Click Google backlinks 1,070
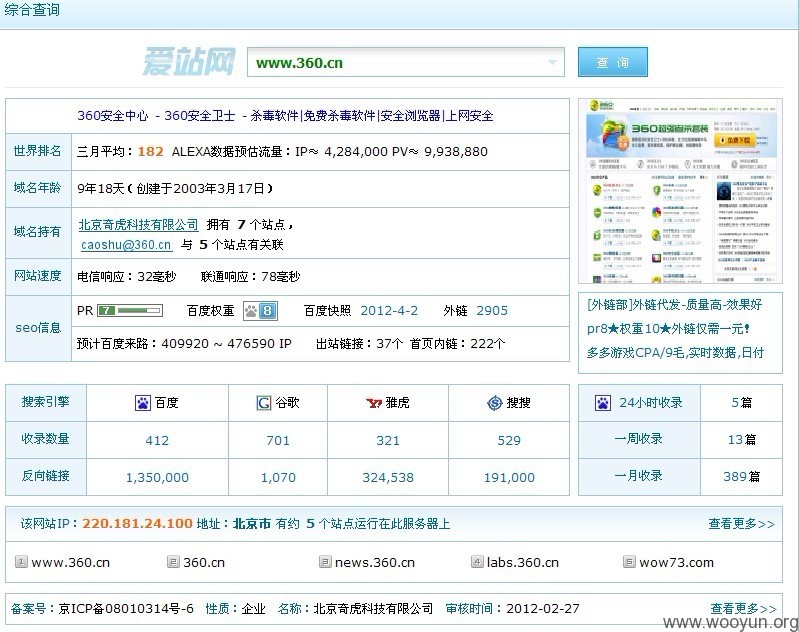Viewport: 799px width, 632px height. 278,478
